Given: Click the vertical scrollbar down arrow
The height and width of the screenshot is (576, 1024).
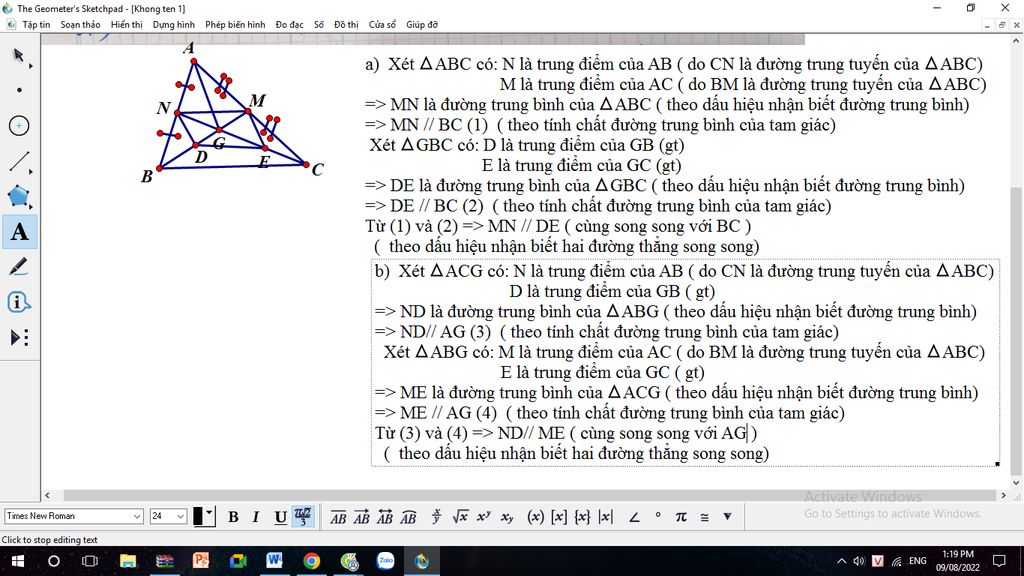Looking at the screenshot, I should tap(1016, 483).
